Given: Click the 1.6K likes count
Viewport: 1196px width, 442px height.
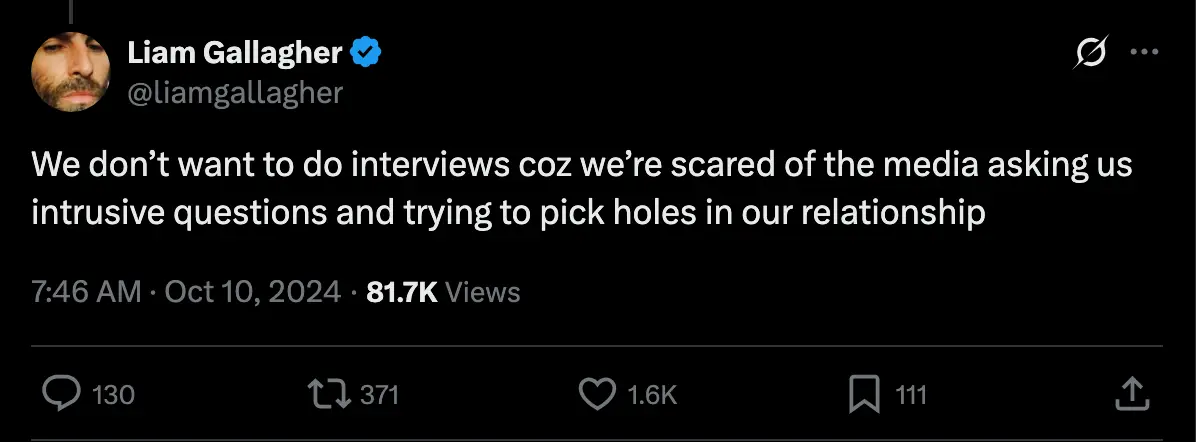Looking at the screenshot, I should (652, 395).
